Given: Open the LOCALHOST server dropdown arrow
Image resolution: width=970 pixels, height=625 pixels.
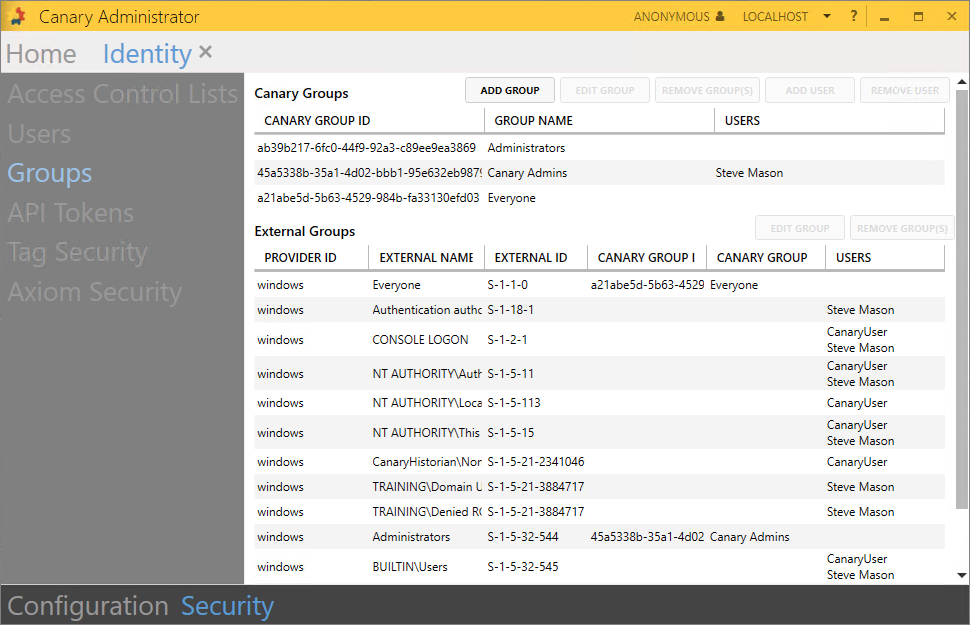Looking at the screenshot, I should [826, 16].
